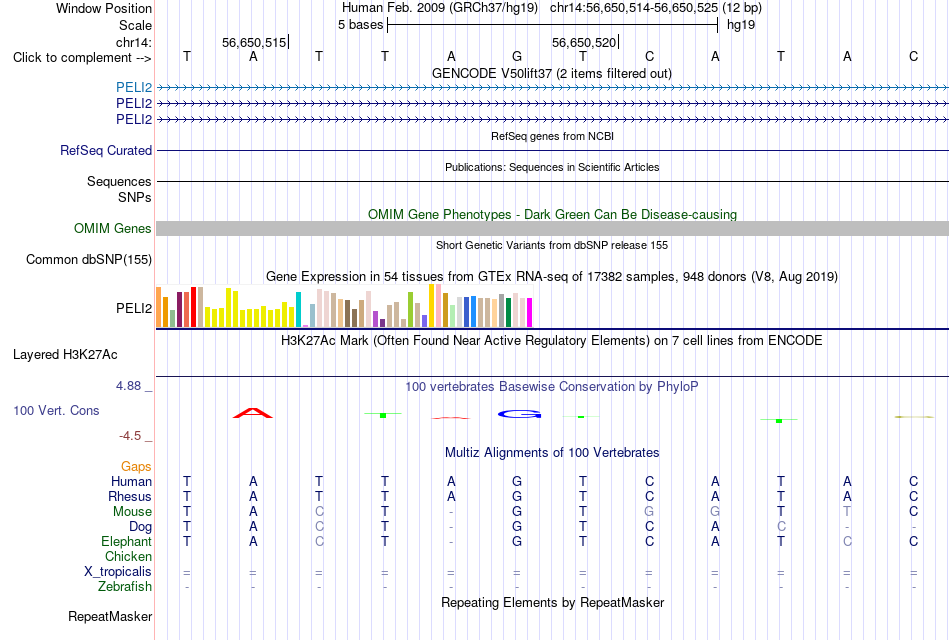This screenshot has height=640, width=950.
Task: Click the red A PhyloP conservation logo
Action: [253, 413]
